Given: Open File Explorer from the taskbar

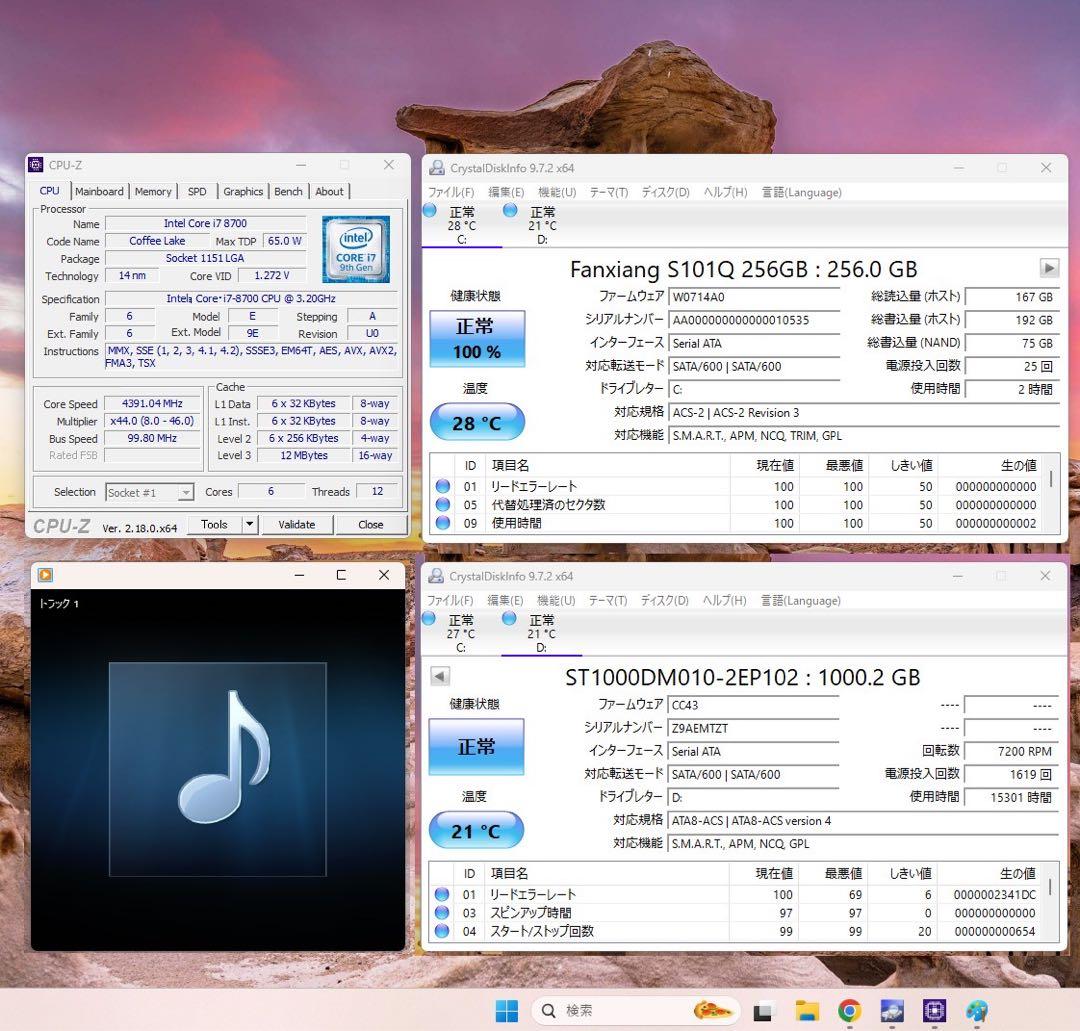Looking at the screenshot, I should pos(806,1011).
